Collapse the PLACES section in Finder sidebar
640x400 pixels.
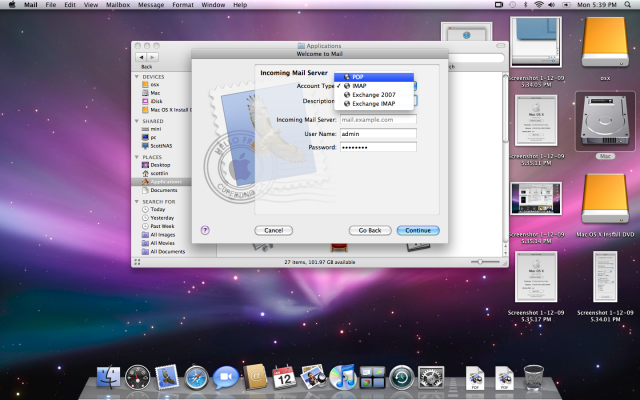(x=137, y=157)
